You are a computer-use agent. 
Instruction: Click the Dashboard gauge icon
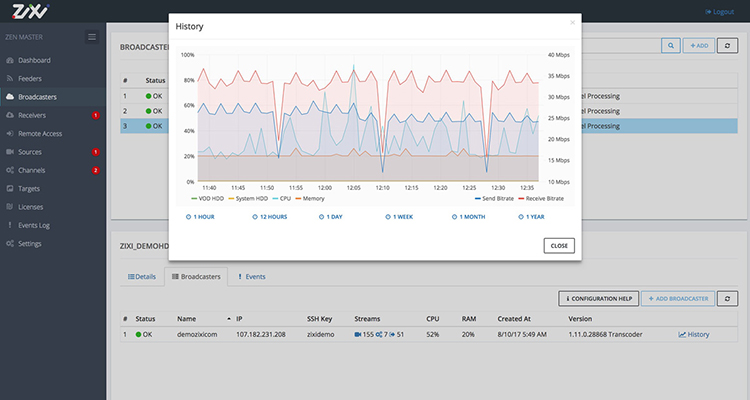point(10,60)
